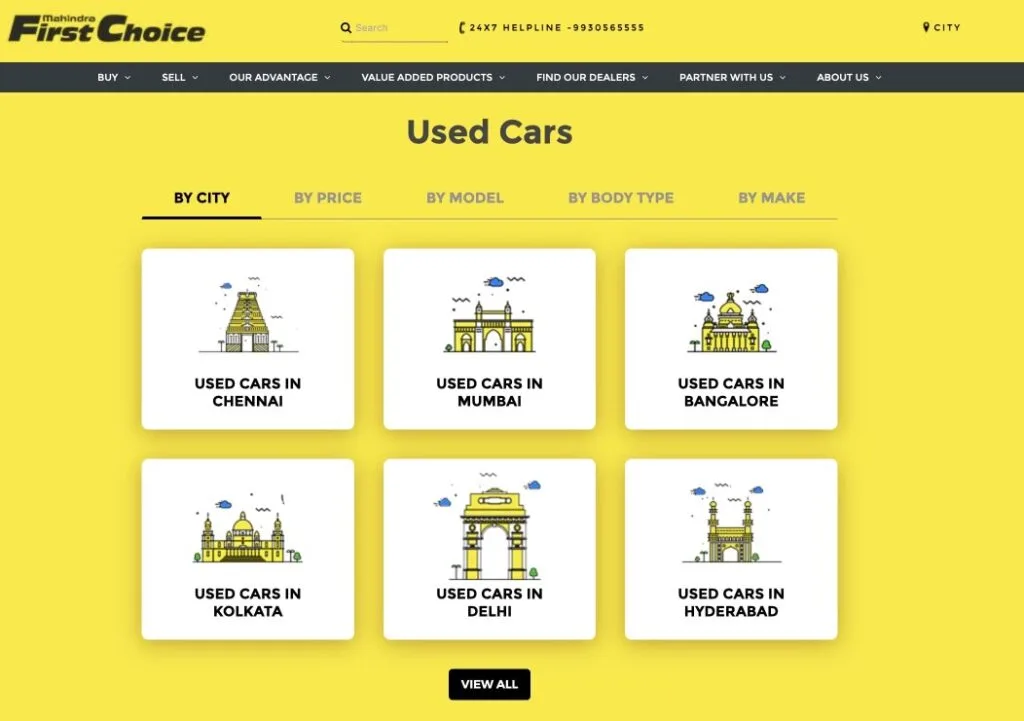
Task: Expand the Find Our Dealers menu
Action: click(592, 77)
